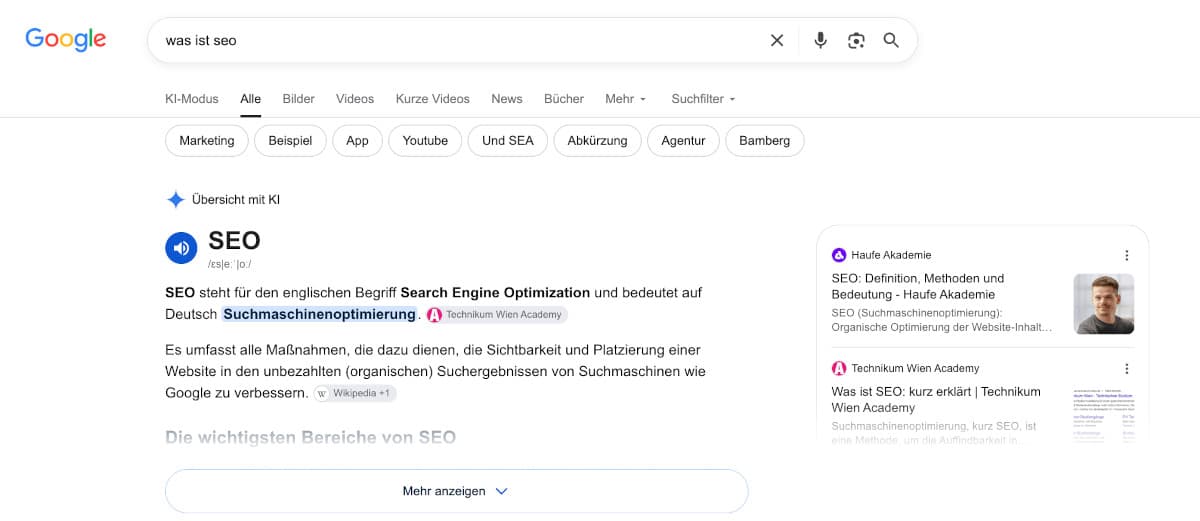The width and height of the screenshot is (1200, 521).
Task: Open three-dot menu for the first Haufe Akademie card
Action: [1127, 255]
